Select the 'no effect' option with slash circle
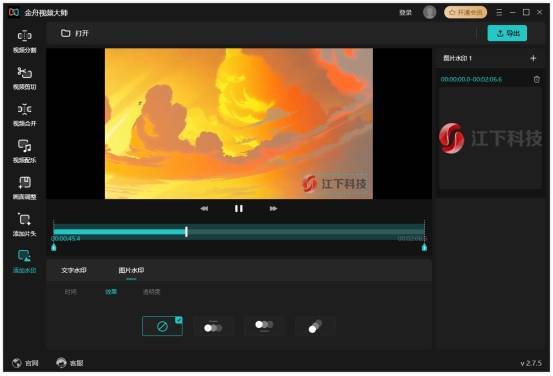This screenshot has height=376, width=553. [162, 326]
